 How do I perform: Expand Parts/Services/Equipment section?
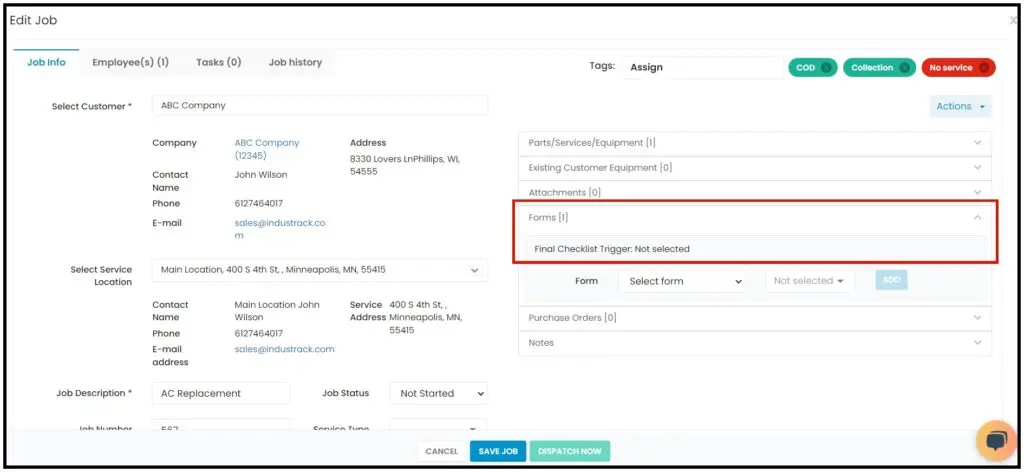coord(754,143)
